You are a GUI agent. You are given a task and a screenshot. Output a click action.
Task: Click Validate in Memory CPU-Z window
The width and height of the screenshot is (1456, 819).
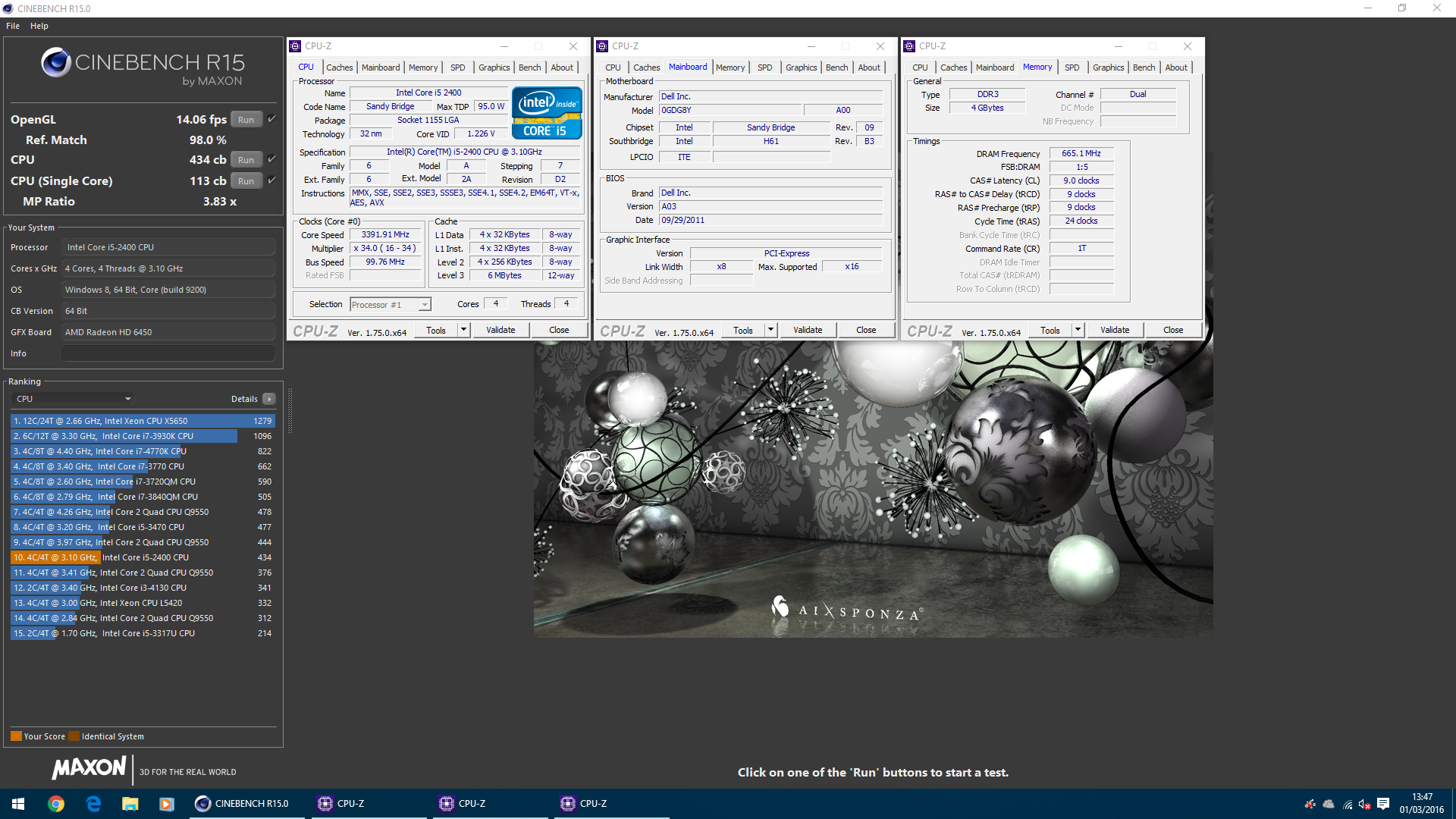click(1115, 330)
